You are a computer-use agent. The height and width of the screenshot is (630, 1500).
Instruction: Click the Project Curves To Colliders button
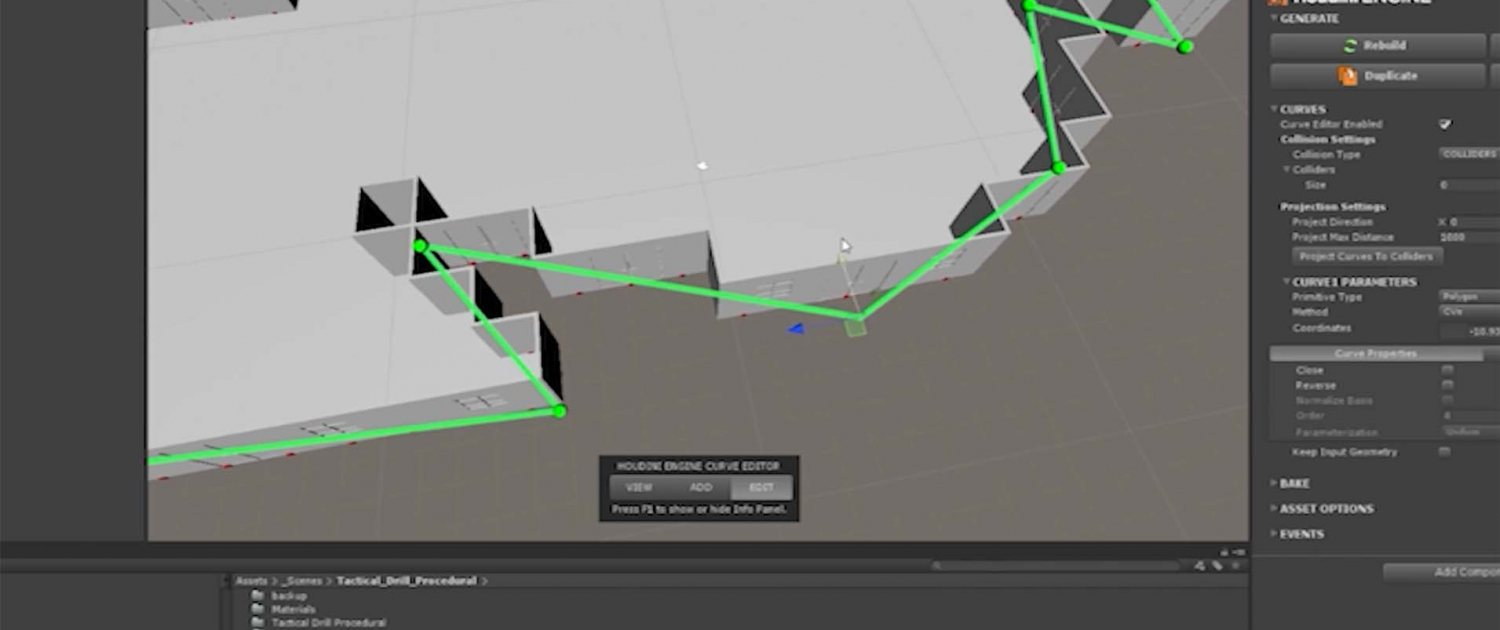pyautogui.click(x=1364, y=257)
